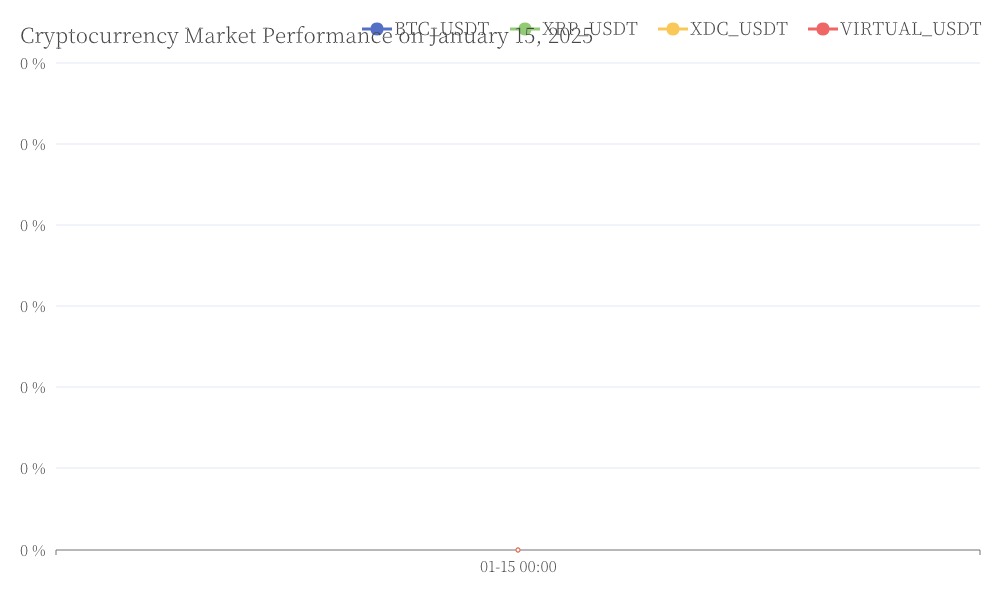Toggle XRP_USDT series via its legend text
This screenshot has height=600, width=1000.
[x=589, y=29]
